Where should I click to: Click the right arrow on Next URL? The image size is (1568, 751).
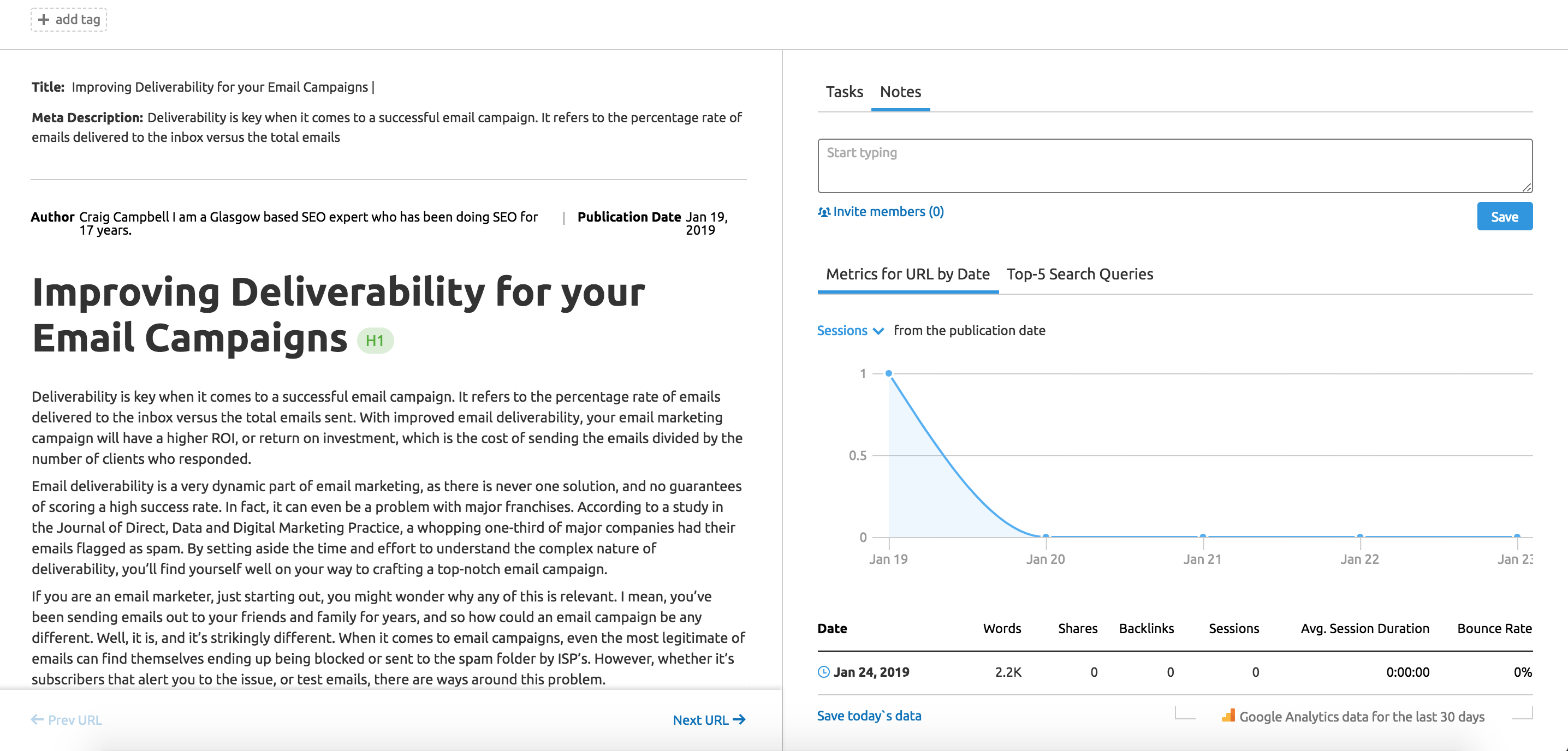[x=739, y=719]
